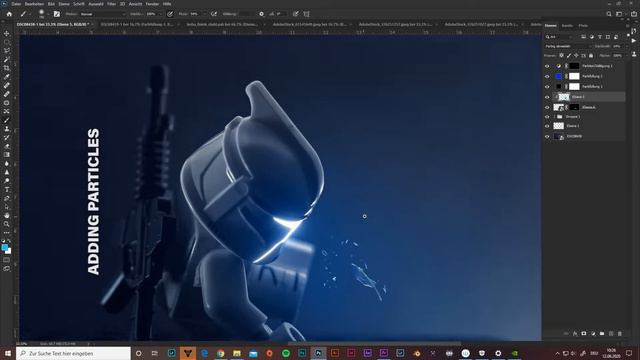Screen dimensions: 640x360
Task: Select the Hand tool
Action: [7, 215]
